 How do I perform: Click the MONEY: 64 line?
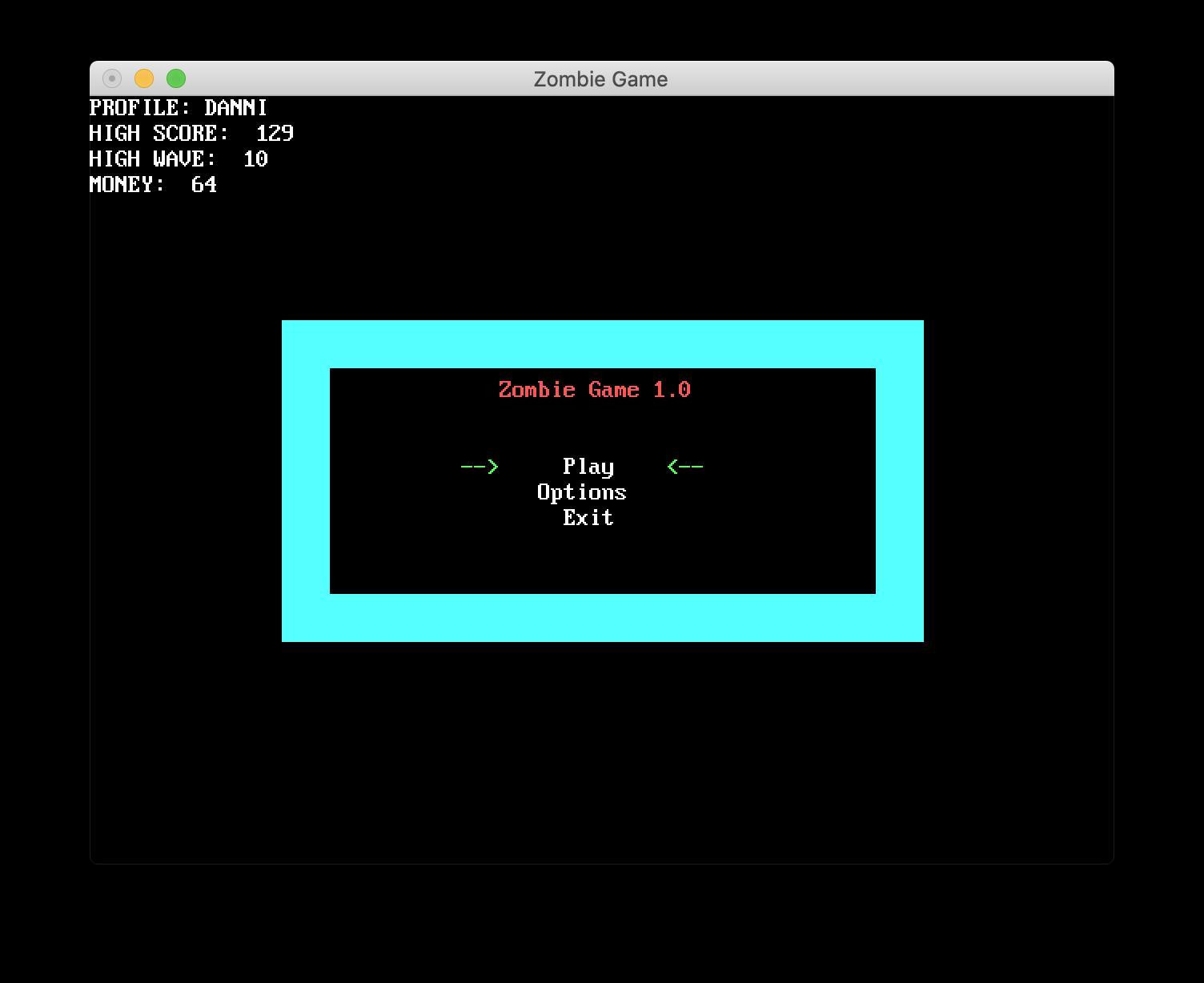coord(153,184)
